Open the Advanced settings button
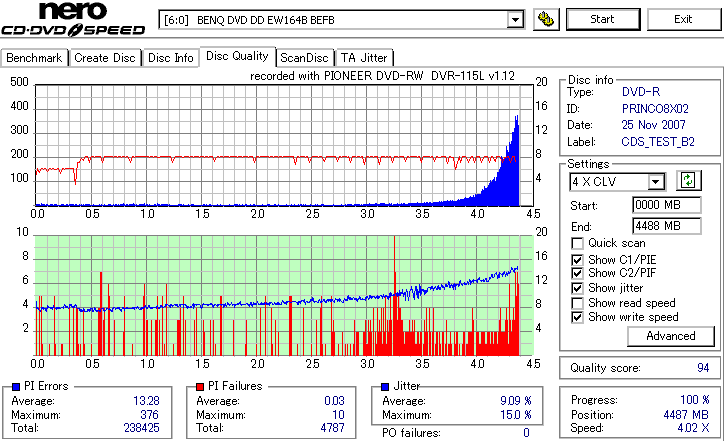Image resolution: width=724 pixels, height=441 pixels. tap(670, 336)
